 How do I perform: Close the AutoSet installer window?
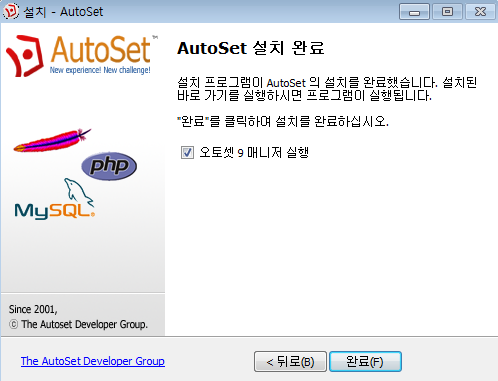pyautogui.click(x=480, y=12)
